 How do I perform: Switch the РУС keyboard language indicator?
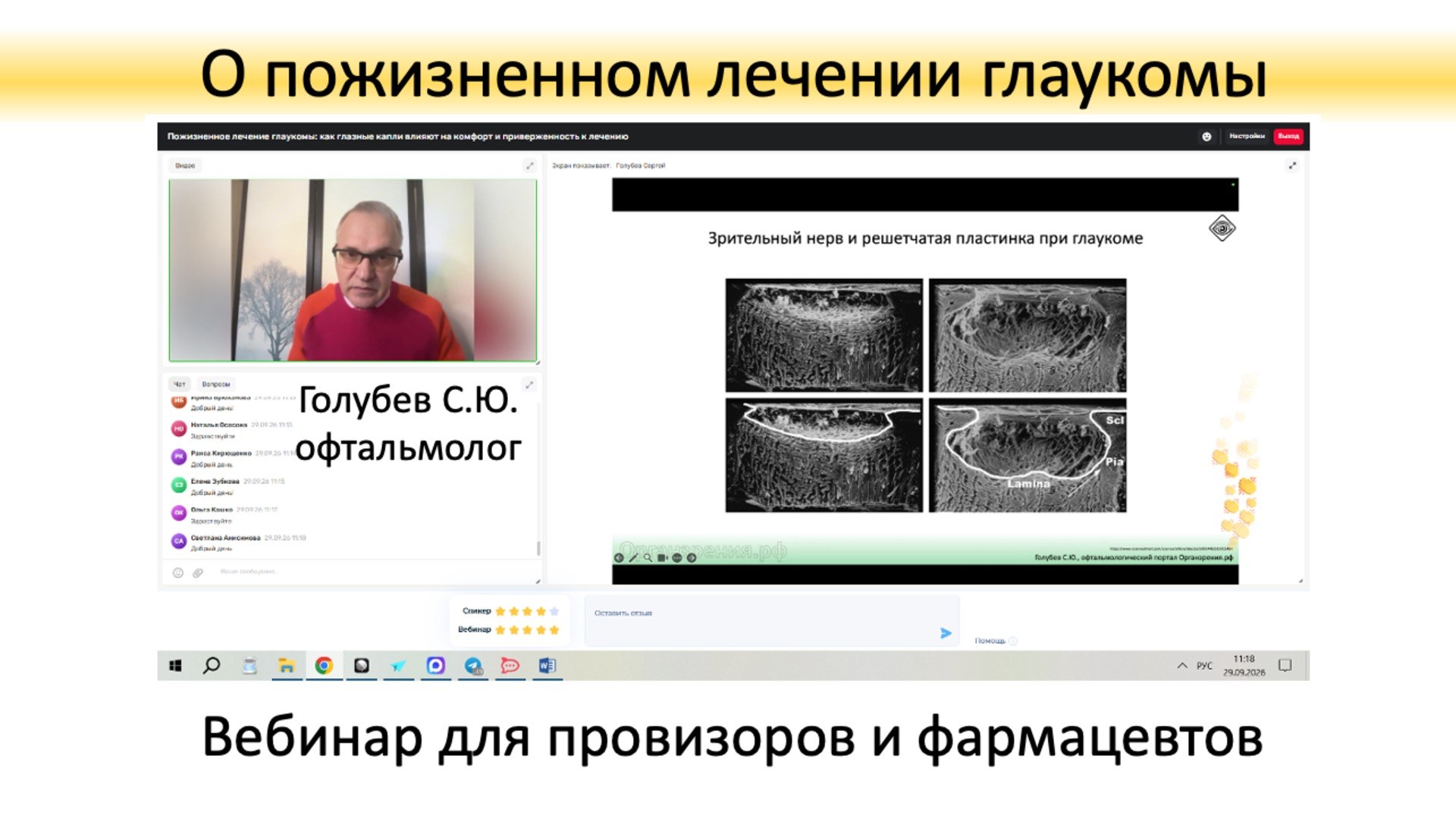point(1204,666)
